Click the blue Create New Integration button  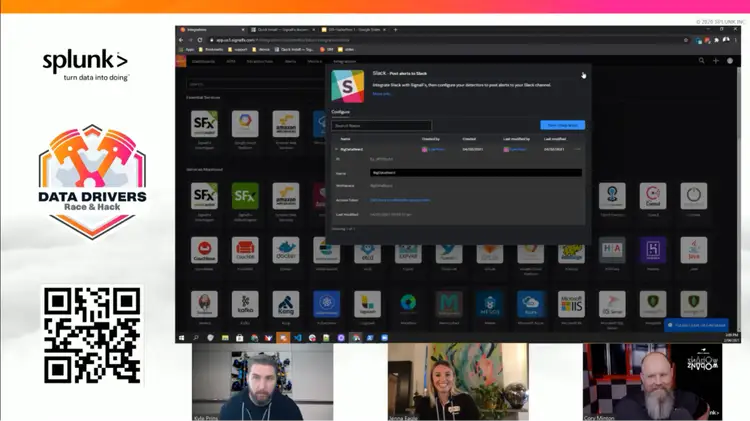(x=562, y=125)
